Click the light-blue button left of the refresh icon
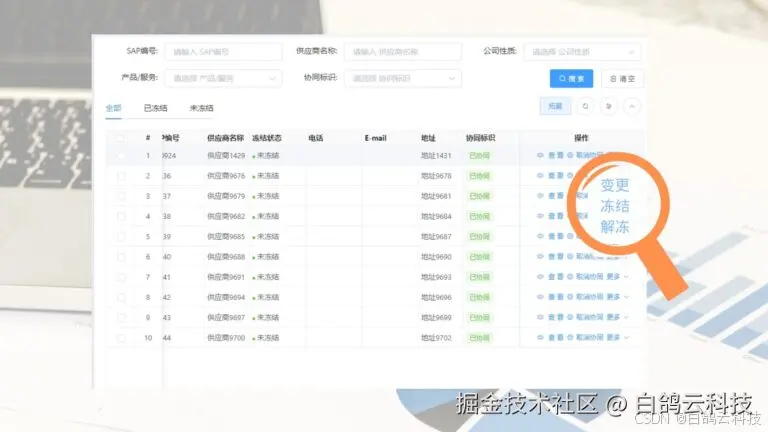The image size is (768, 432). pyautogui.click(x=555, y=106)
